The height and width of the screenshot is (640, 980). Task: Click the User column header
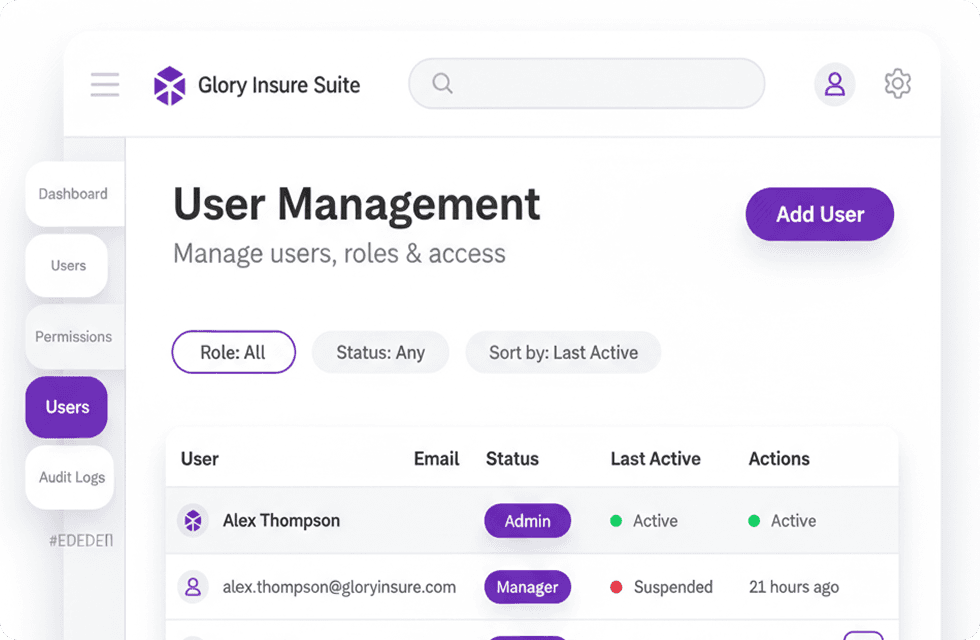[x=200, y=459]
